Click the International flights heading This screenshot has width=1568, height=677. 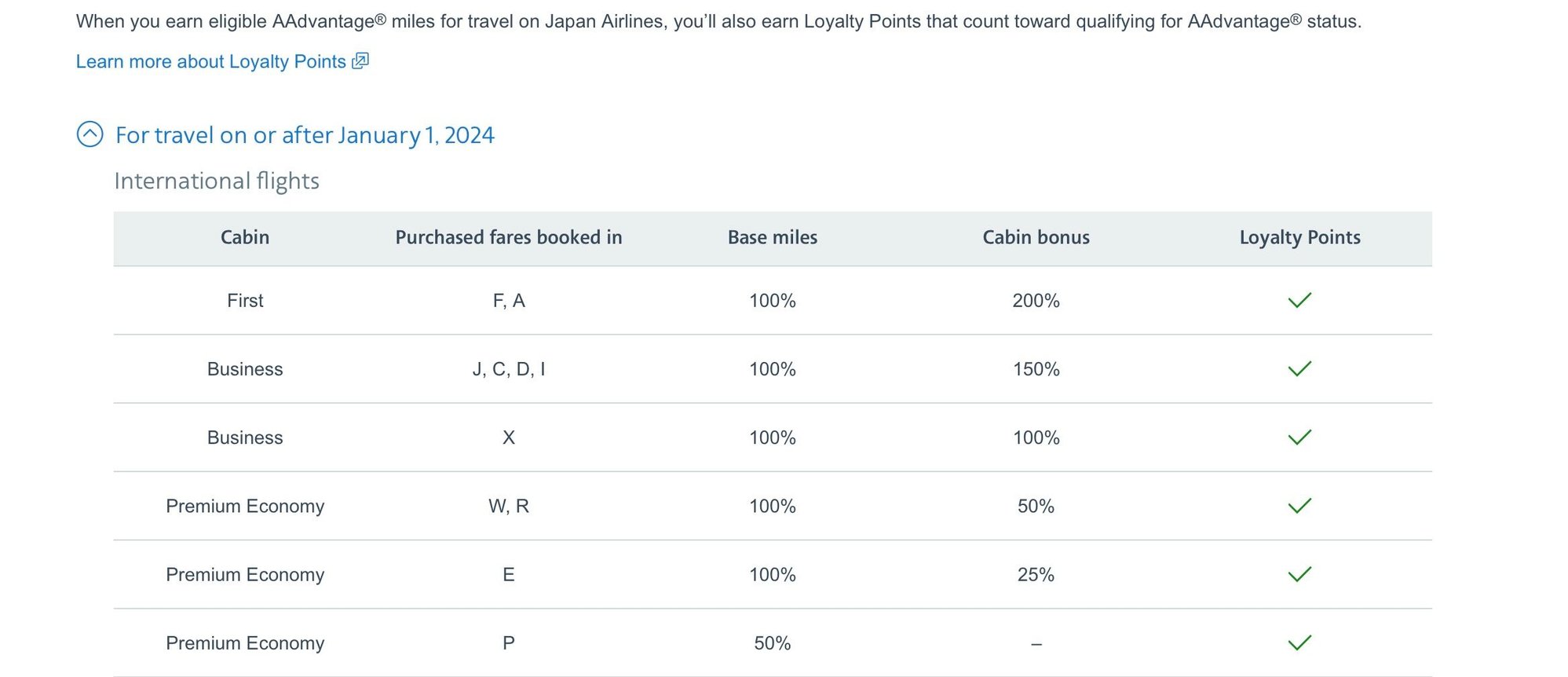217,181
